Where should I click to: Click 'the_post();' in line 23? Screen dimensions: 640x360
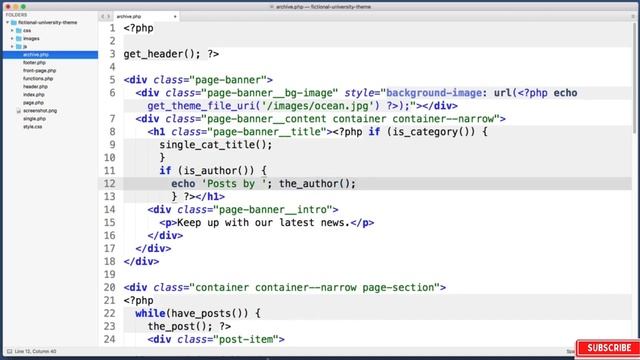point(180,327)
